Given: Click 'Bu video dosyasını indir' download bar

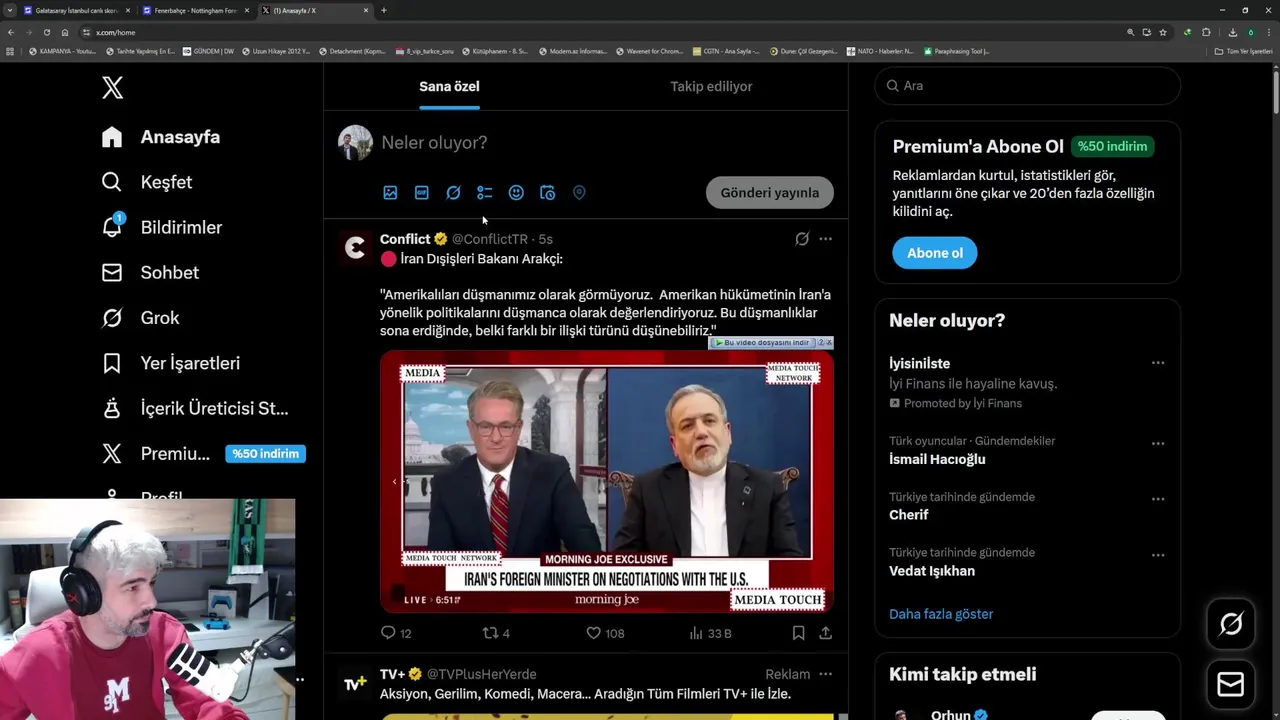Looking at the screenshot, I should pyautogui.click(x=765, y=343).
